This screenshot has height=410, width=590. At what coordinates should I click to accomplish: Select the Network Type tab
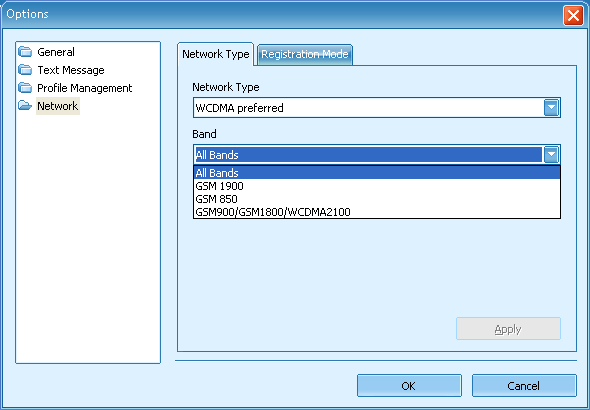coord(216,54)
